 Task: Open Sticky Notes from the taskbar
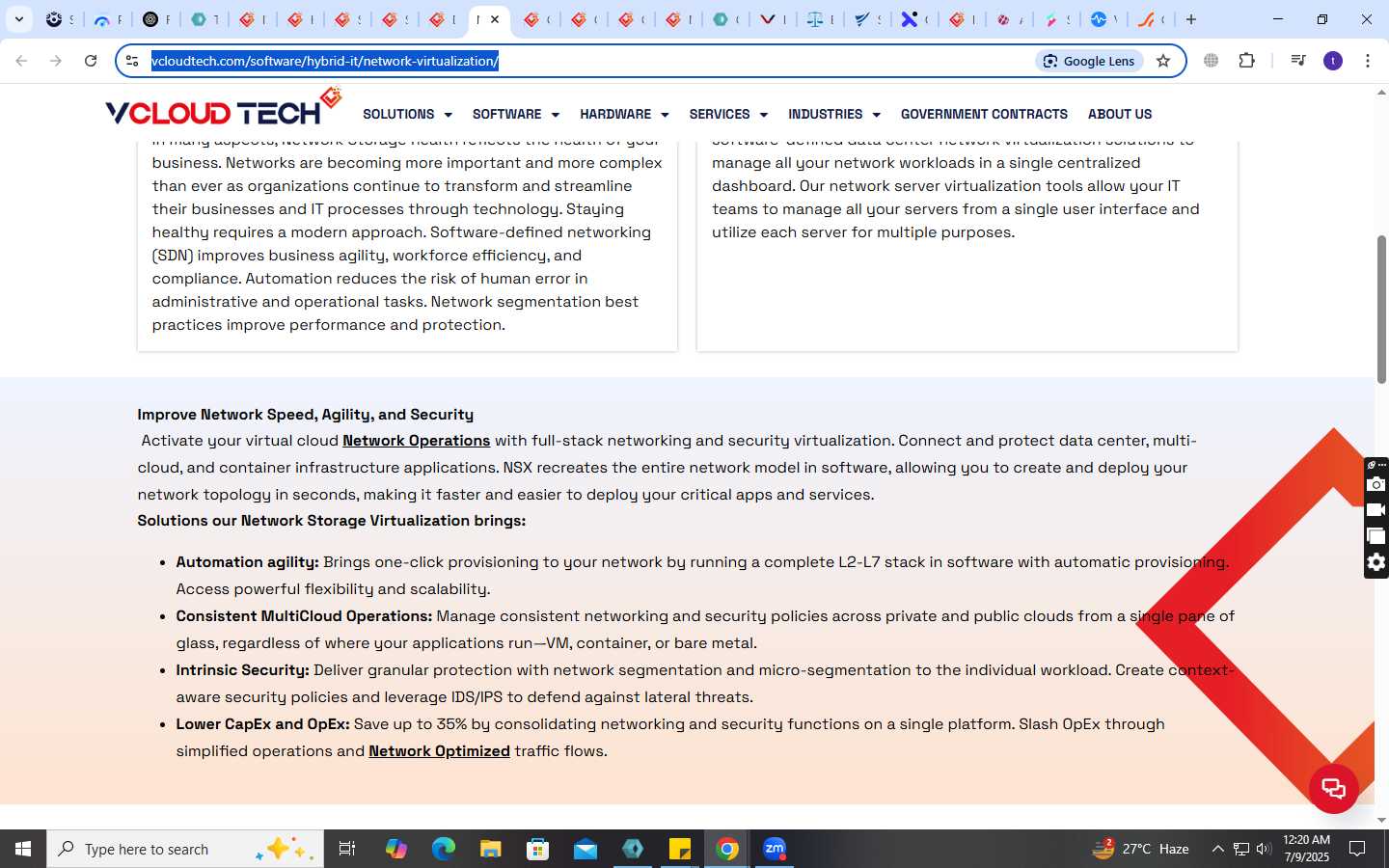(x=680, y=849)
